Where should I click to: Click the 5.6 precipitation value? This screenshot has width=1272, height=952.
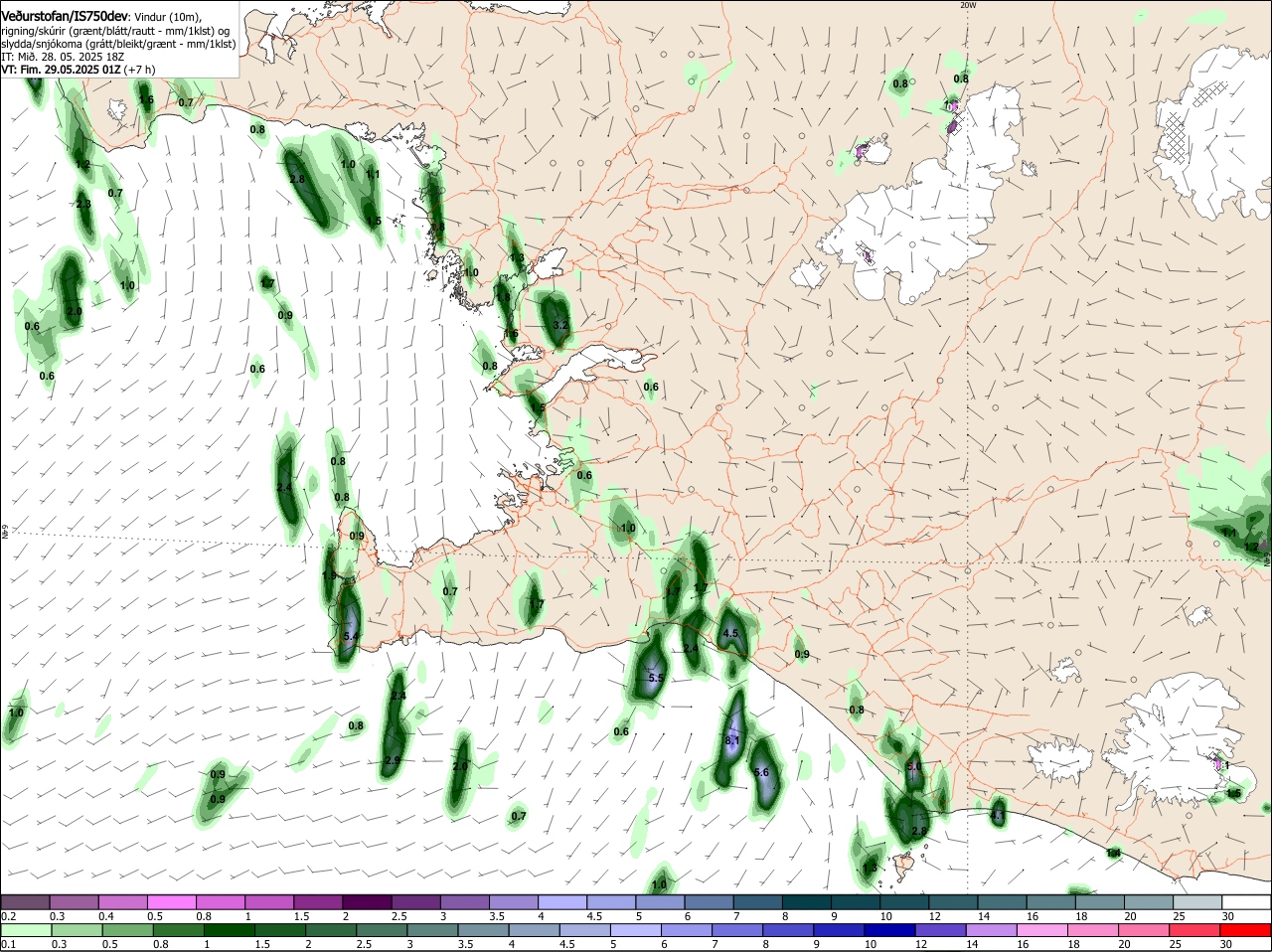[761, 772]
